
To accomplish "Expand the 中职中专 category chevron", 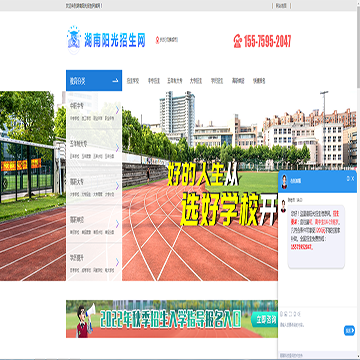I will [117, 109].
